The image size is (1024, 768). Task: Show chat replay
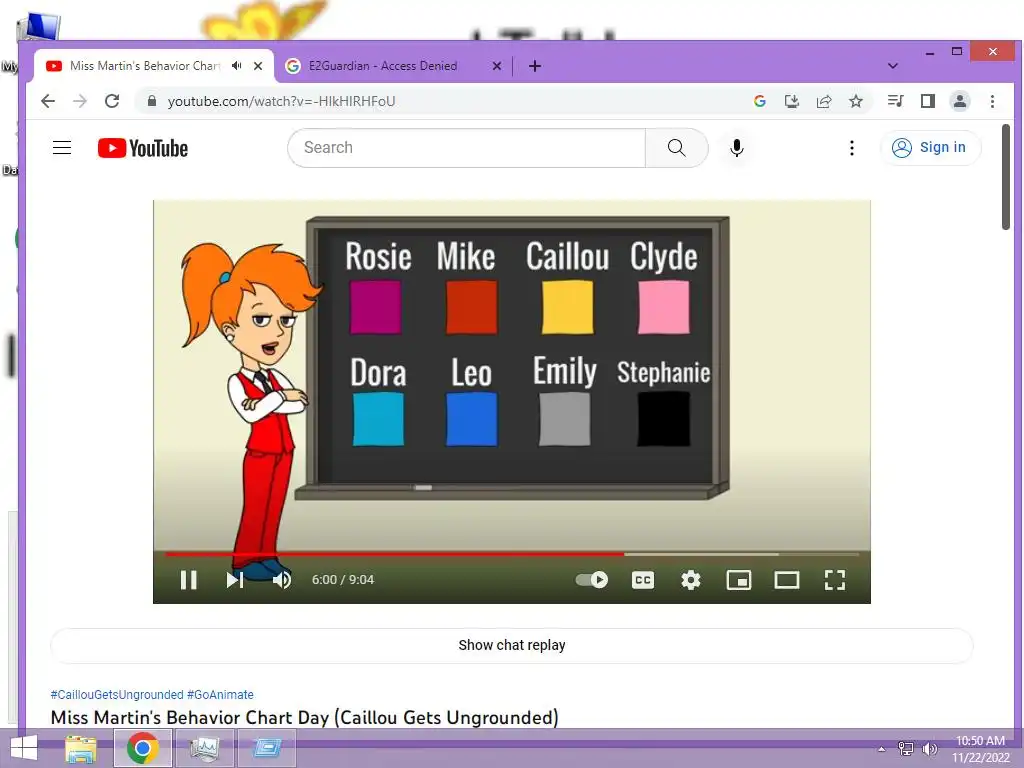(512, 645)
